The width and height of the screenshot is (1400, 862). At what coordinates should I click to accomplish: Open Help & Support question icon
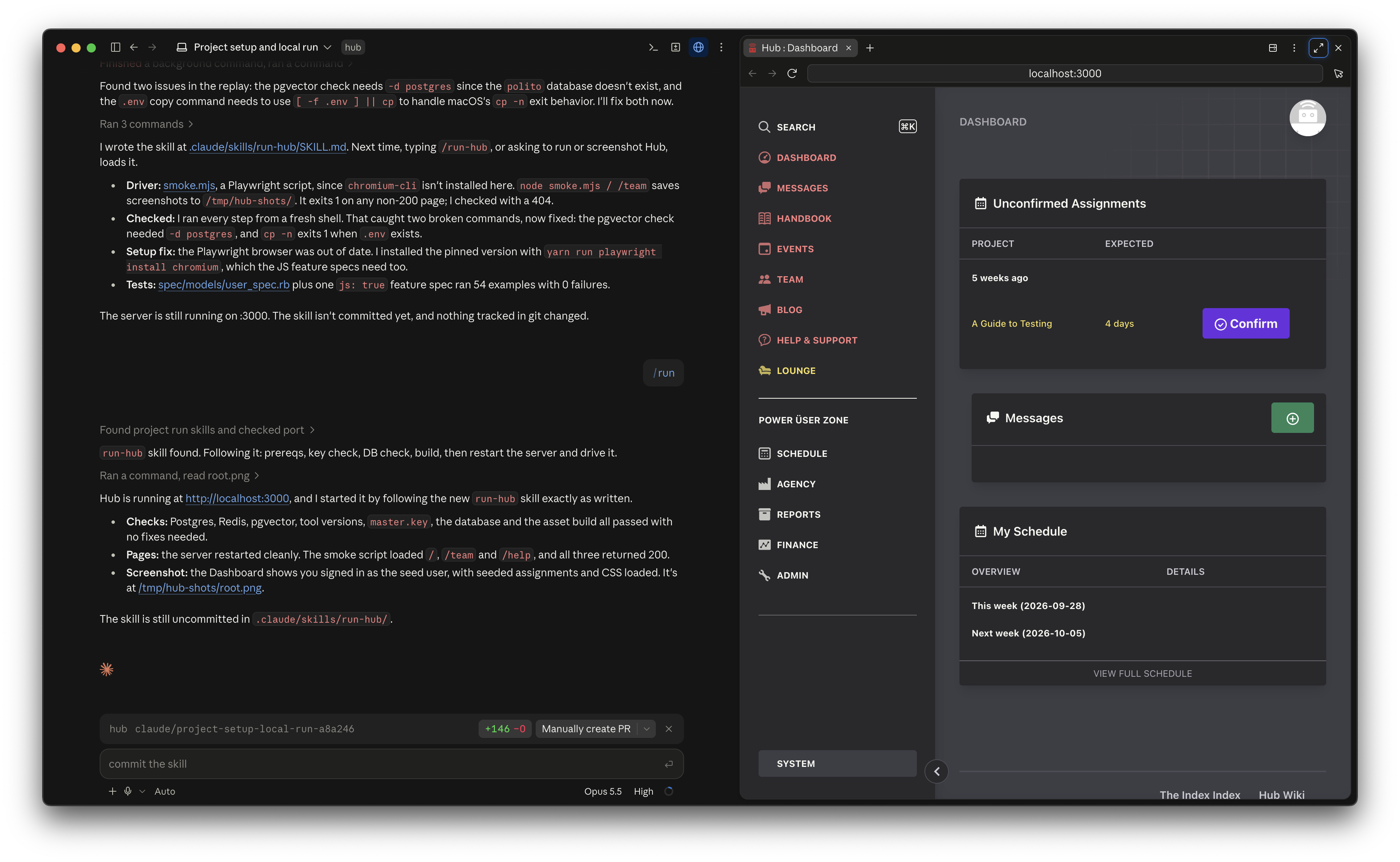coord(764,340)
